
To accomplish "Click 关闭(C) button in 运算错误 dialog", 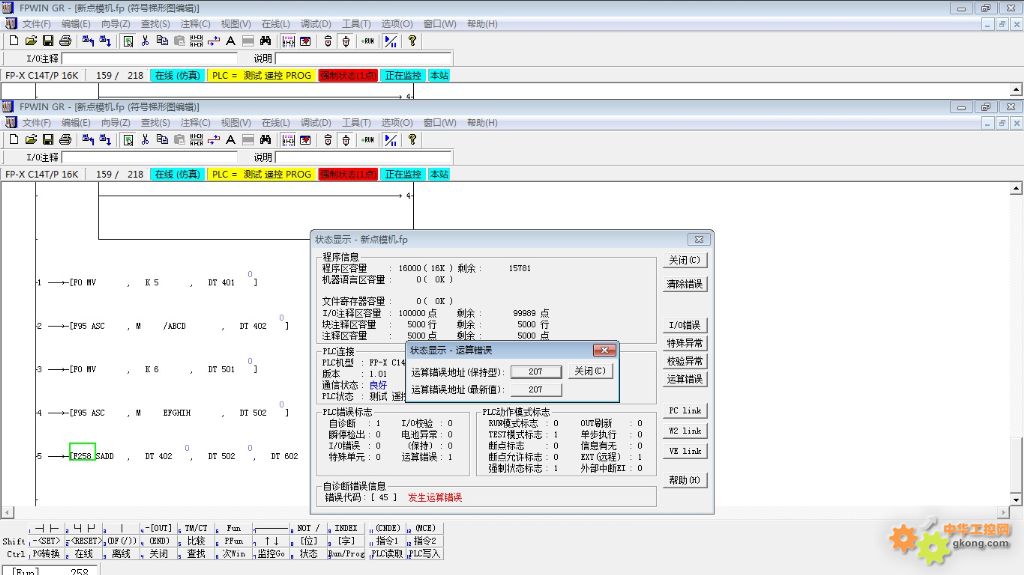I will [590, 370].
